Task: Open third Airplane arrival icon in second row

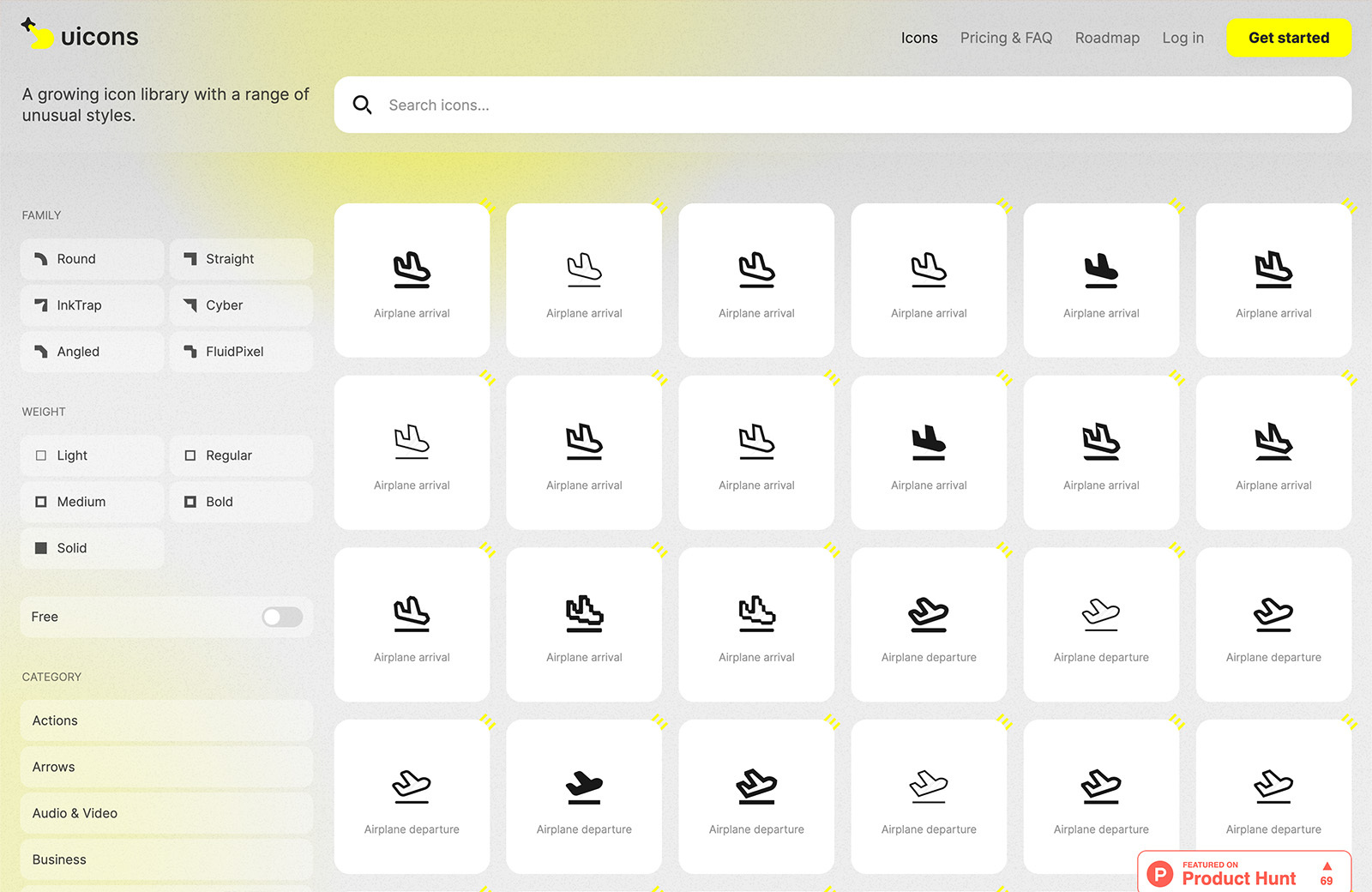Action: pyautogui.click(x=756, y=453)
